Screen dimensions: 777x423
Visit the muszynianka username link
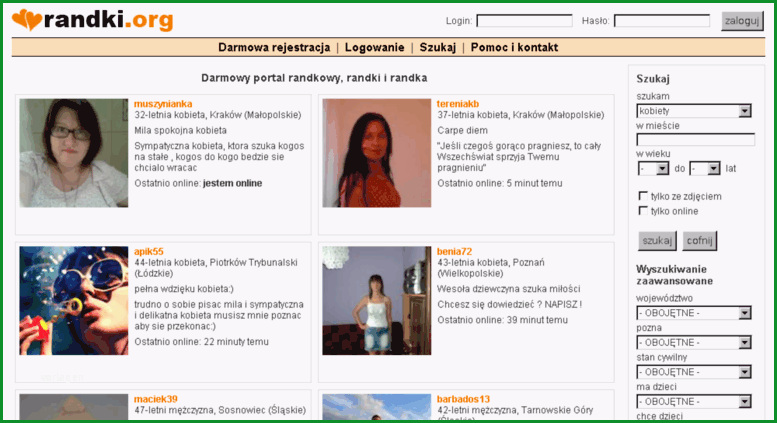point(163,104)
